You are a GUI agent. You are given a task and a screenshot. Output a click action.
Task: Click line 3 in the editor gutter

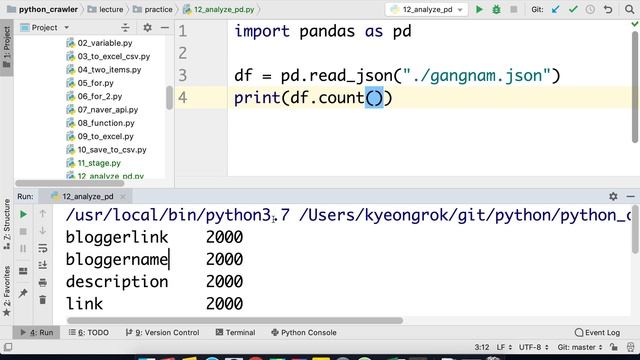[x=182, y=75]
